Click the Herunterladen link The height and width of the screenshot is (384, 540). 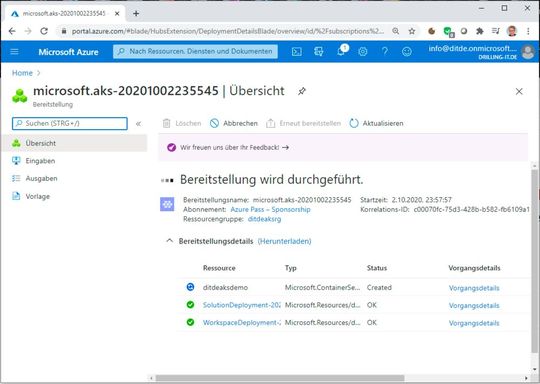[x=284, y=241]
